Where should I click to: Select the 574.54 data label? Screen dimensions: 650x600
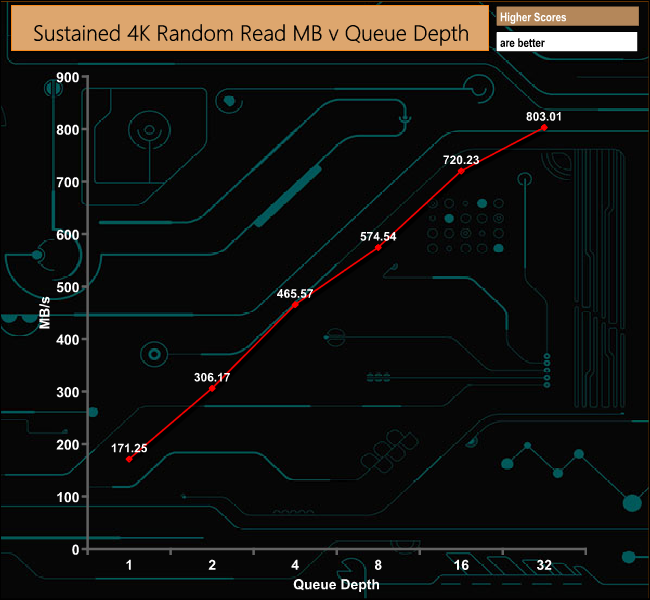click(378, 236)
